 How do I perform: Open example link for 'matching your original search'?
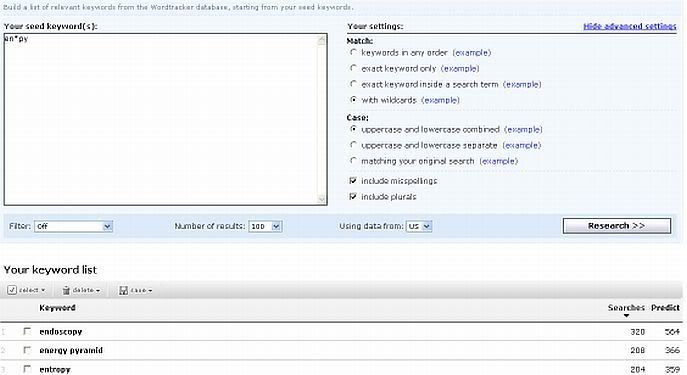(x=499, y=161)
